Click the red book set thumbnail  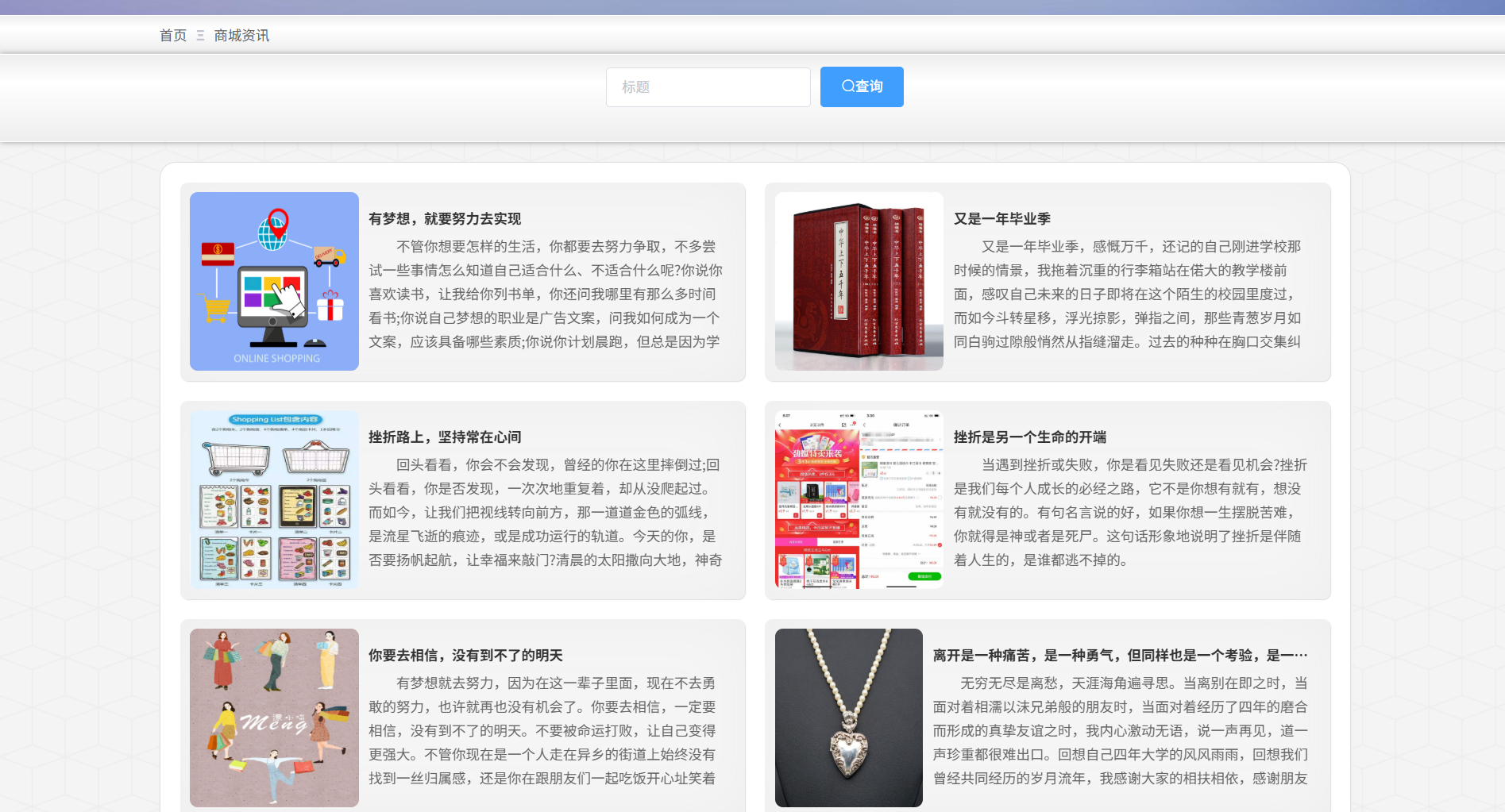(x=859, y=282)
